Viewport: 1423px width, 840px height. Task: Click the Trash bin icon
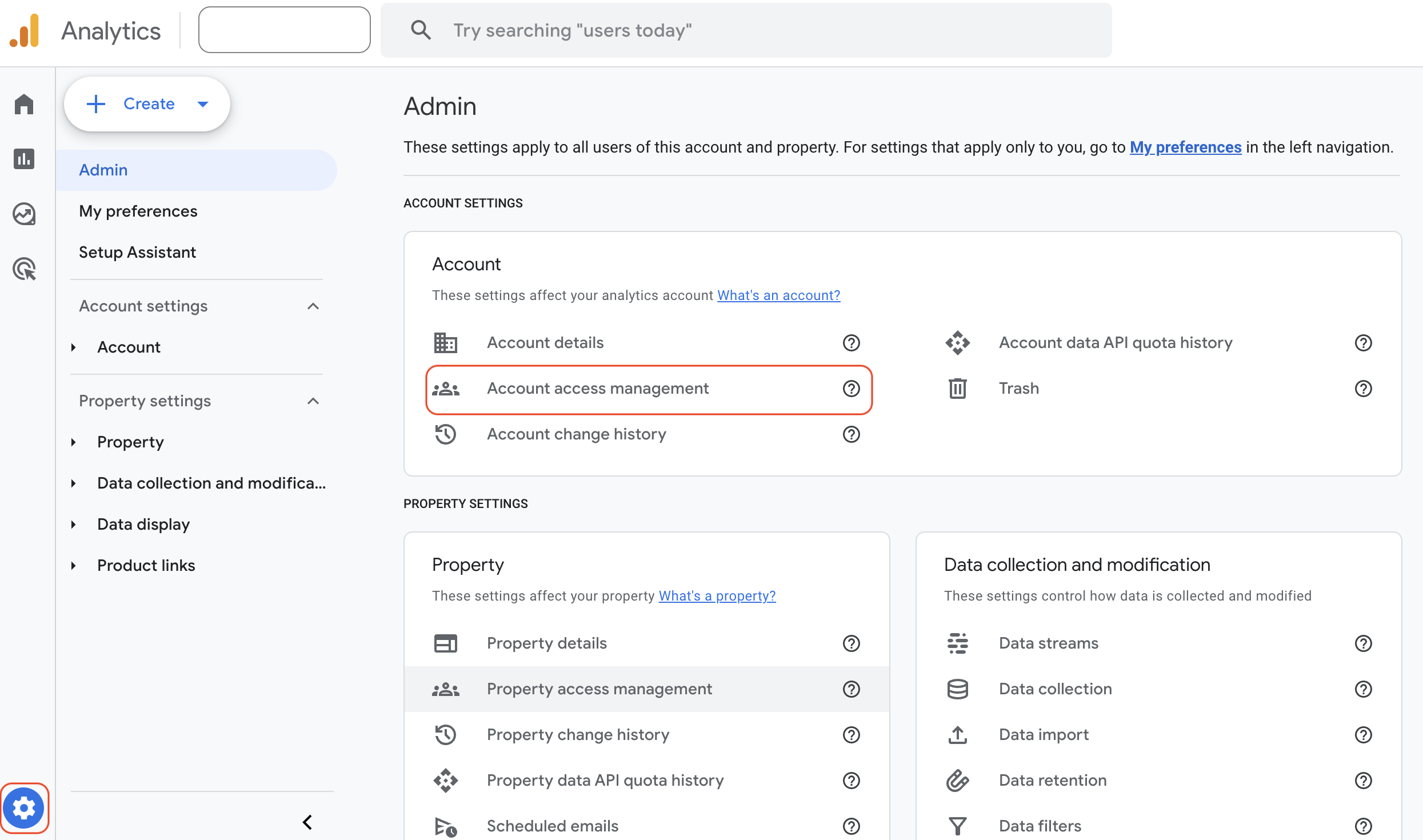click(957, 389)
